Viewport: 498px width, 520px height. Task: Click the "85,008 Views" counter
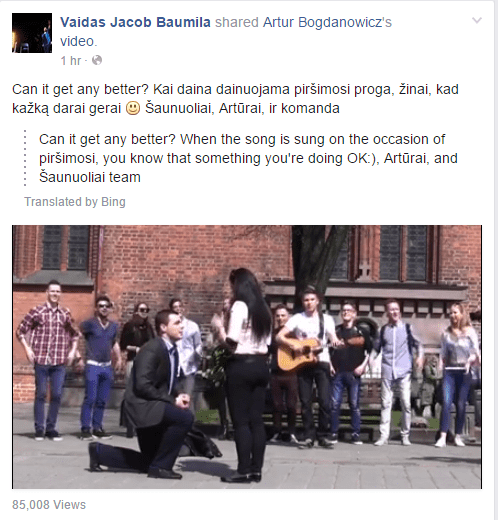[49, 505]
